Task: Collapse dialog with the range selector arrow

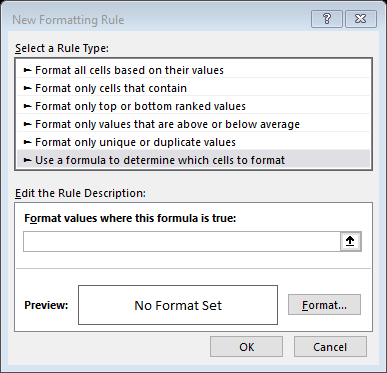Action: [x=350, y=241]
